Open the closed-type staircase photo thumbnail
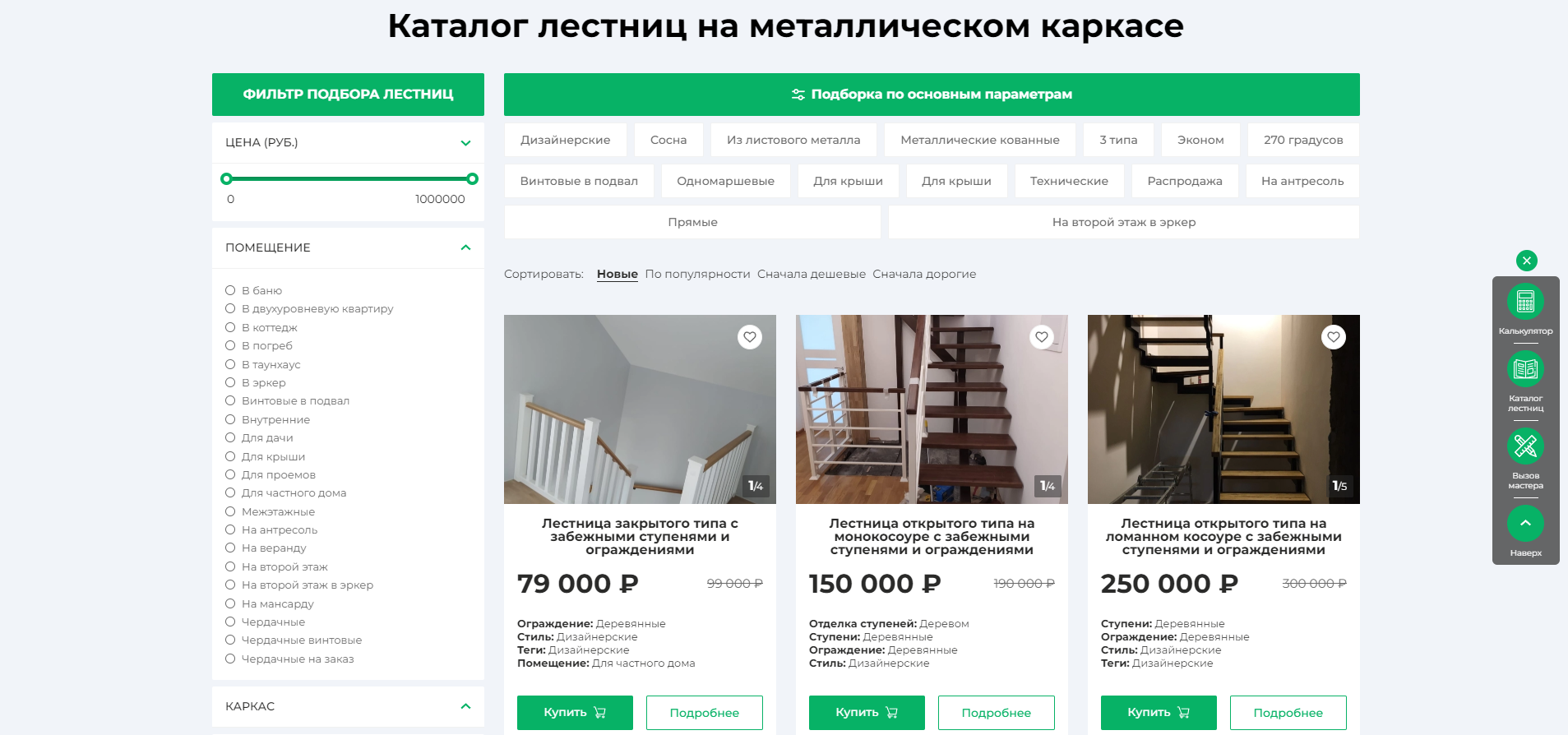 coord(640,409)
